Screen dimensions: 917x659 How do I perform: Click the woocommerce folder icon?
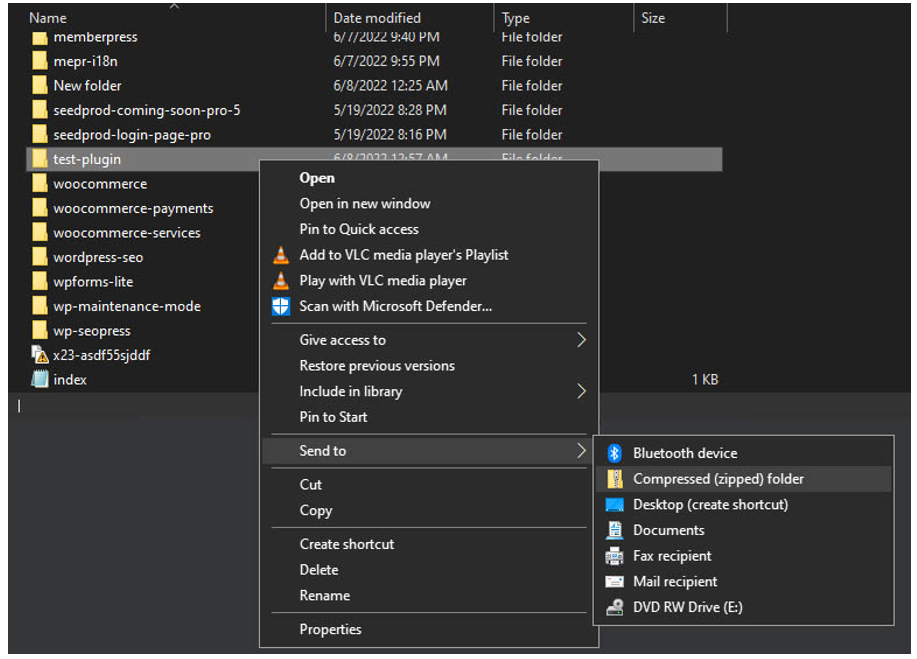[40, 184]
